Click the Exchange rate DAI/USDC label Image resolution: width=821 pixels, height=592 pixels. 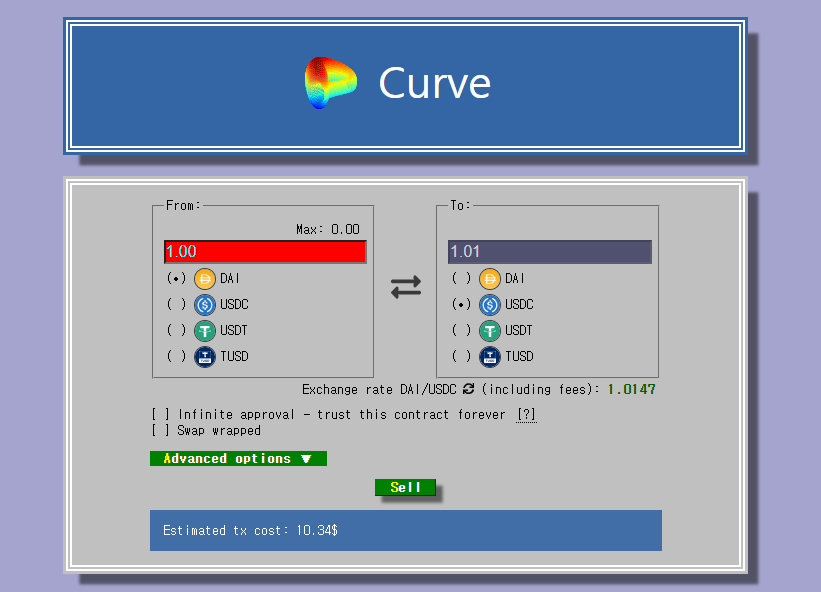coord(379,389)
